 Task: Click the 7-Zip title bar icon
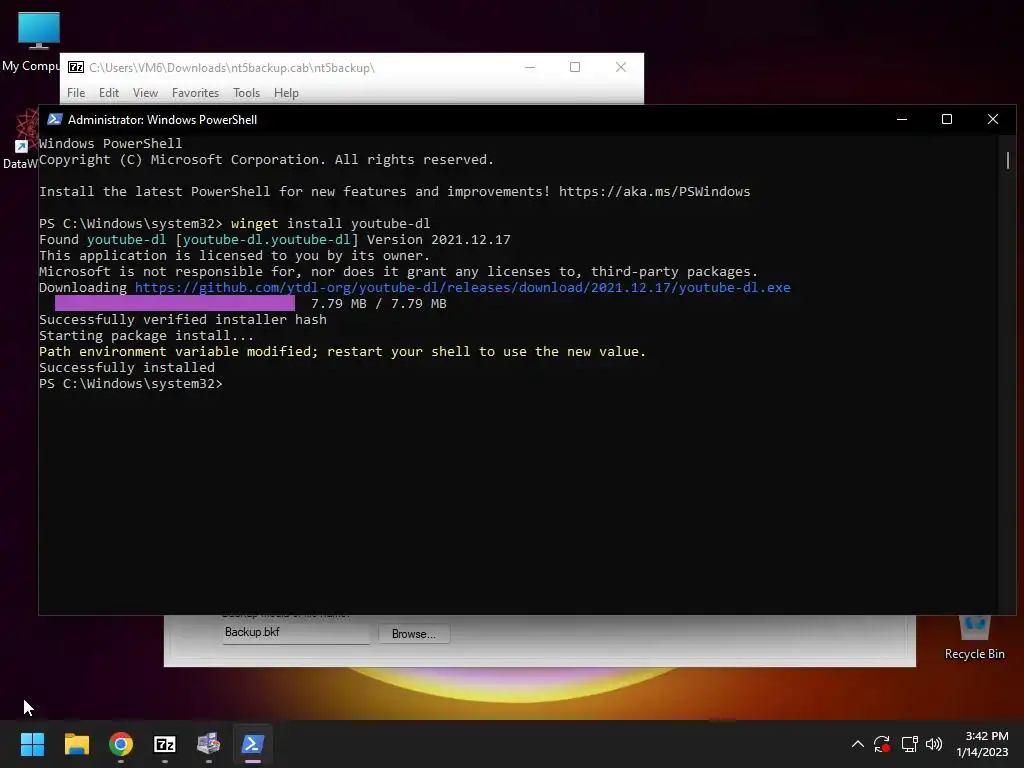click(76, 67)
